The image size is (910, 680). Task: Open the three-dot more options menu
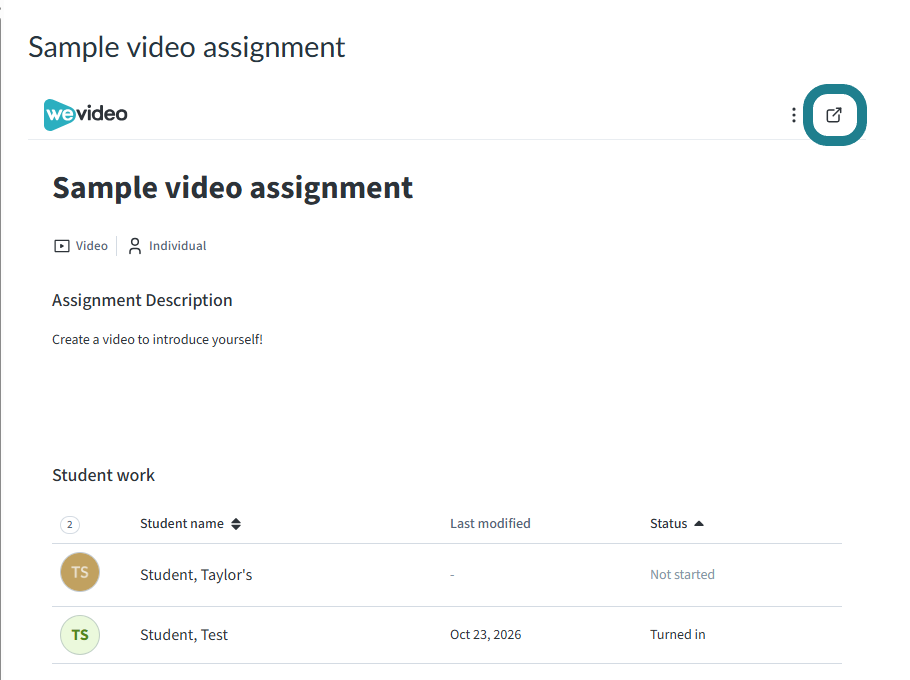[793, 115]
